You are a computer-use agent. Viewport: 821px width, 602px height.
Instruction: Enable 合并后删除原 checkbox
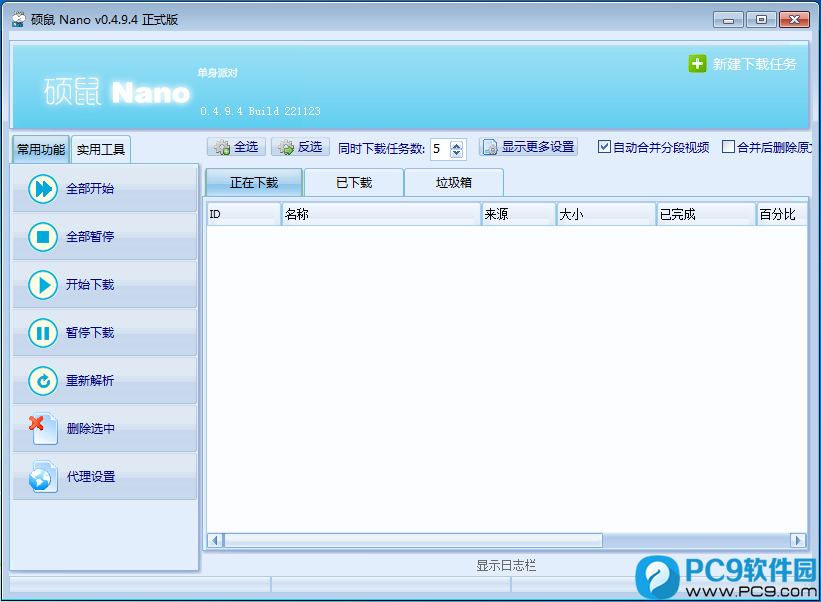(728, 147)
